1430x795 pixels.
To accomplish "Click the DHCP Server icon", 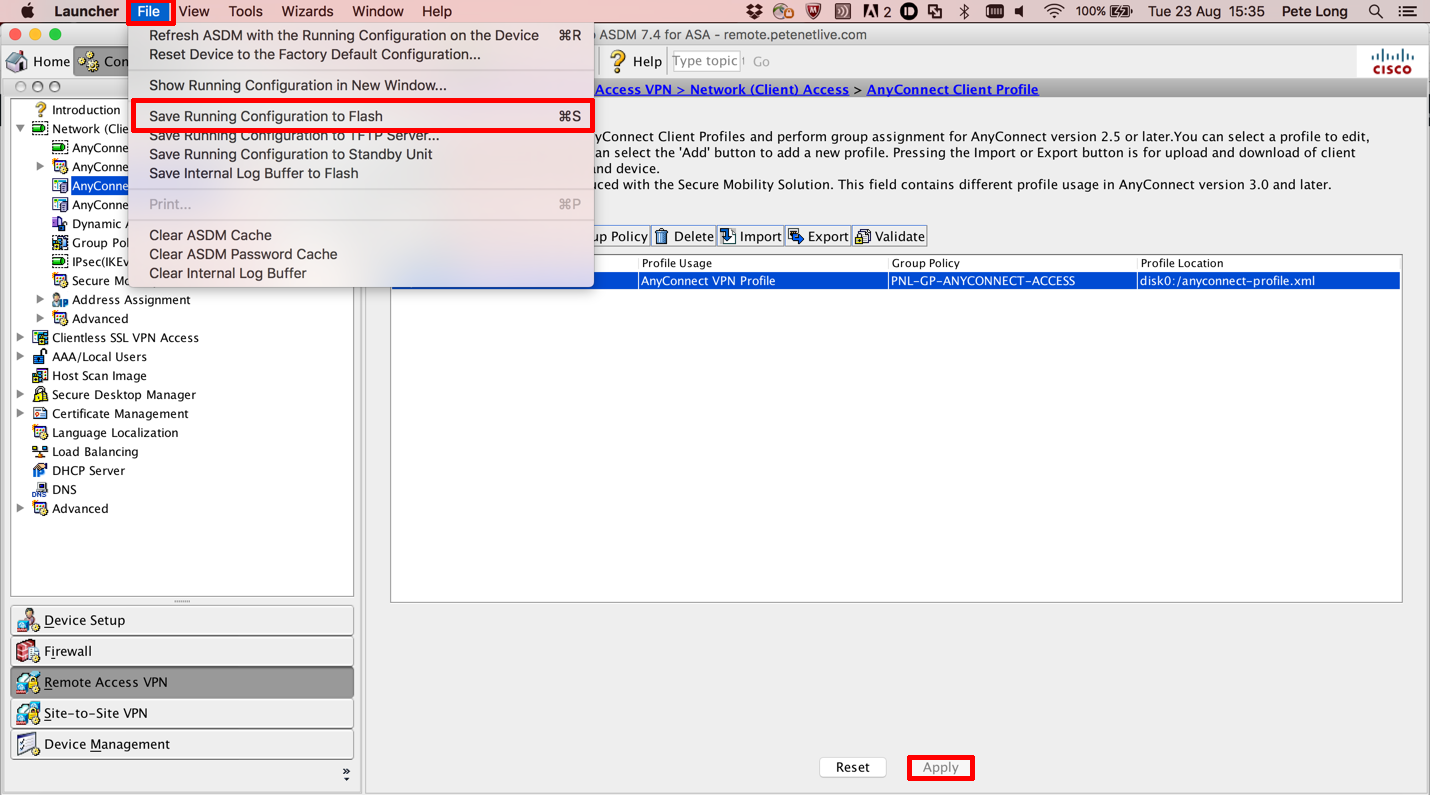I will (x=40, y=471).
